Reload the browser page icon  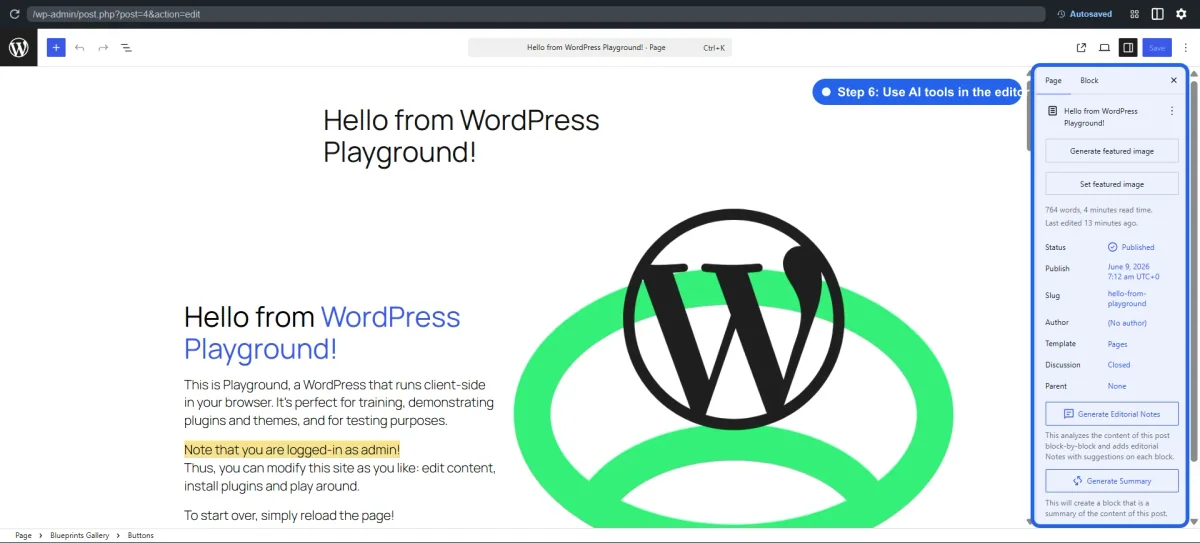tap(14, 14)
